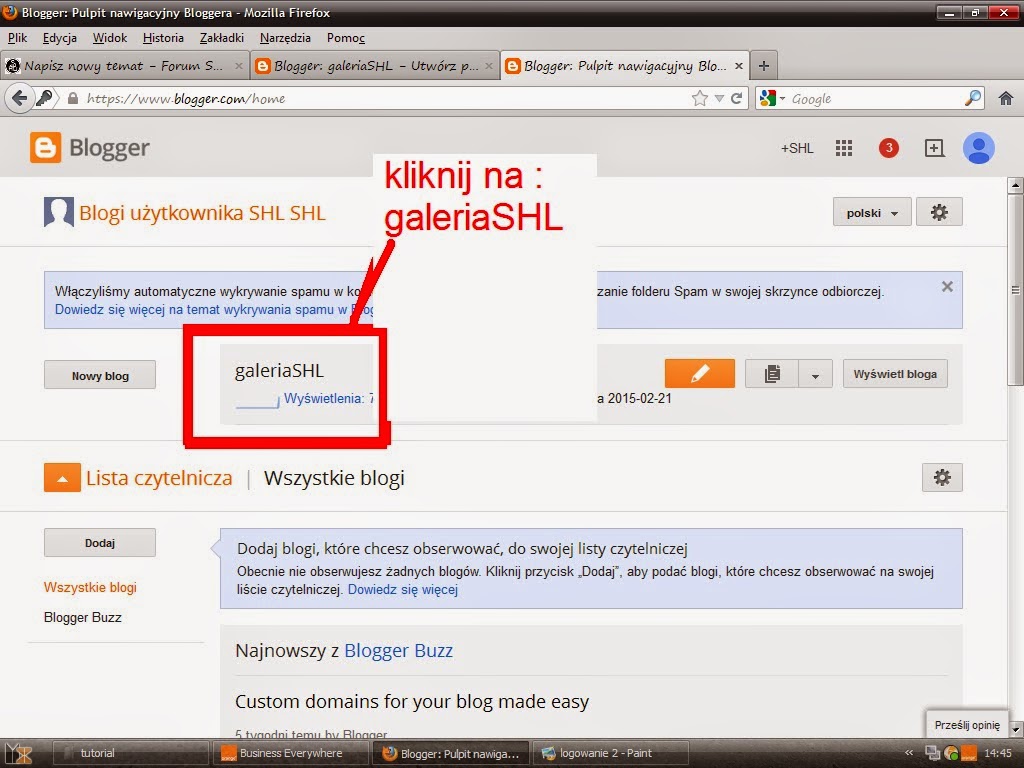Click the Google search field

point(875,99)
